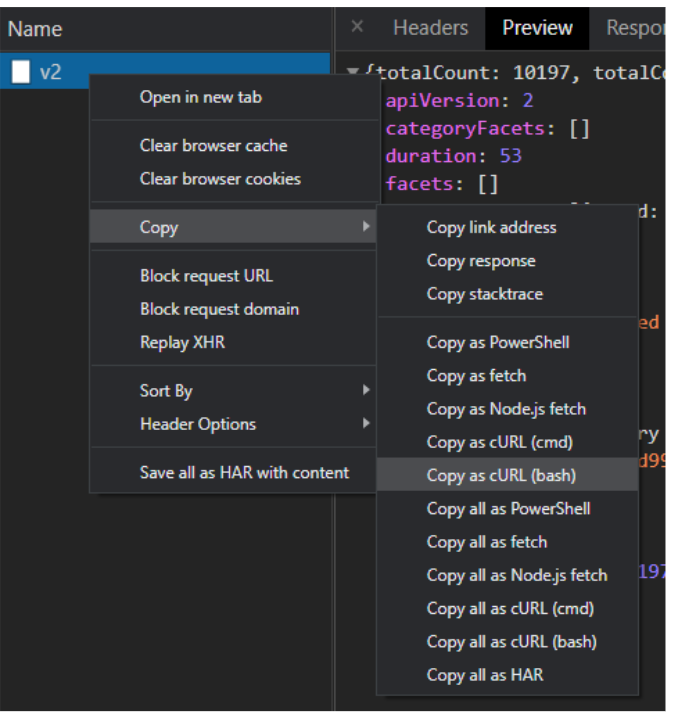Select Clear browser cache

click(213, 145)
